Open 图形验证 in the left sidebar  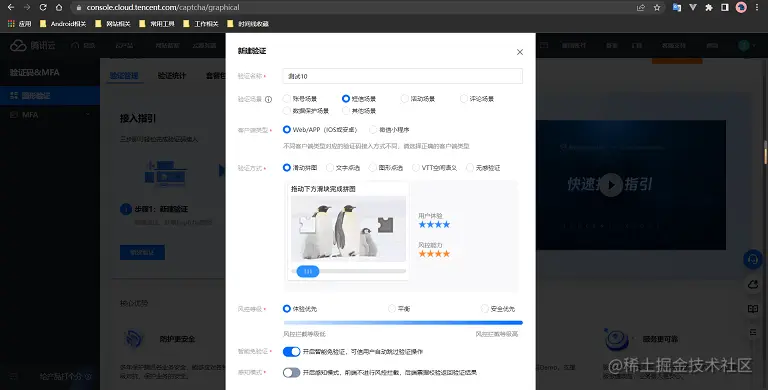[x=49, y=96]
